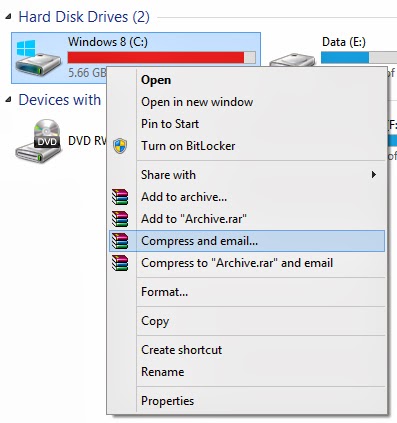Viewport: 397px width, 423px height.
Task: Click the Windows 8 (C:) drive icon
Action: coord(38,58)
